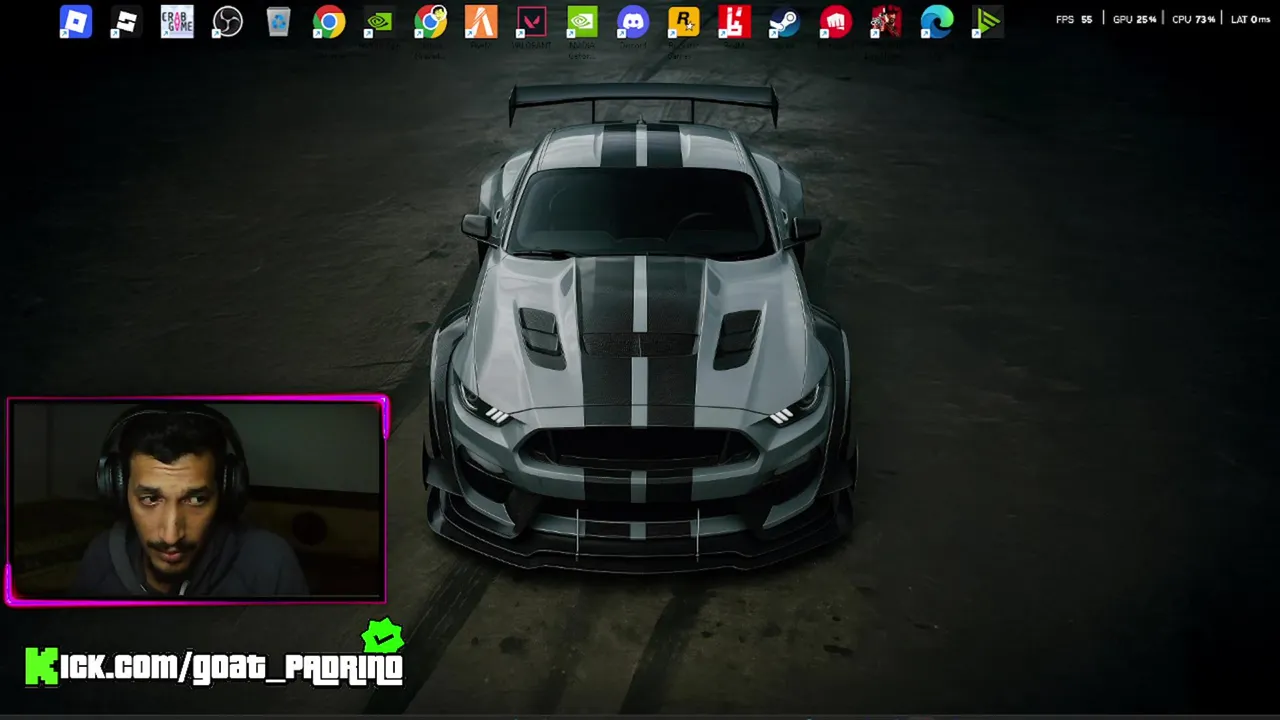Open the bright green NVIDIA GeForce icon

tap(582, 22)
